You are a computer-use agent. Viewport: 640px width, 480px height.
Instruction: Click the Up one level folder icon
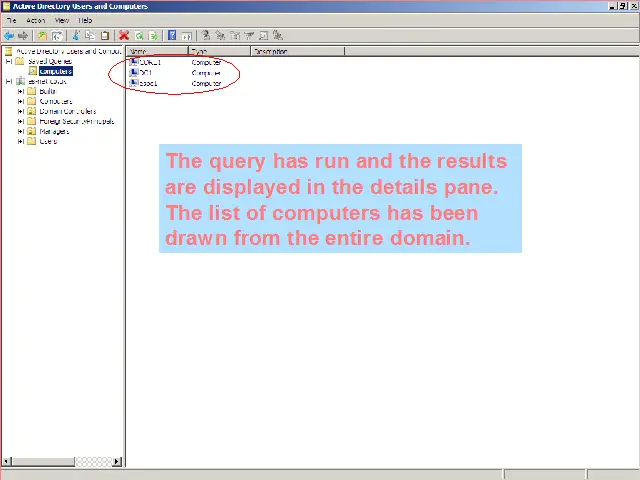42,36
